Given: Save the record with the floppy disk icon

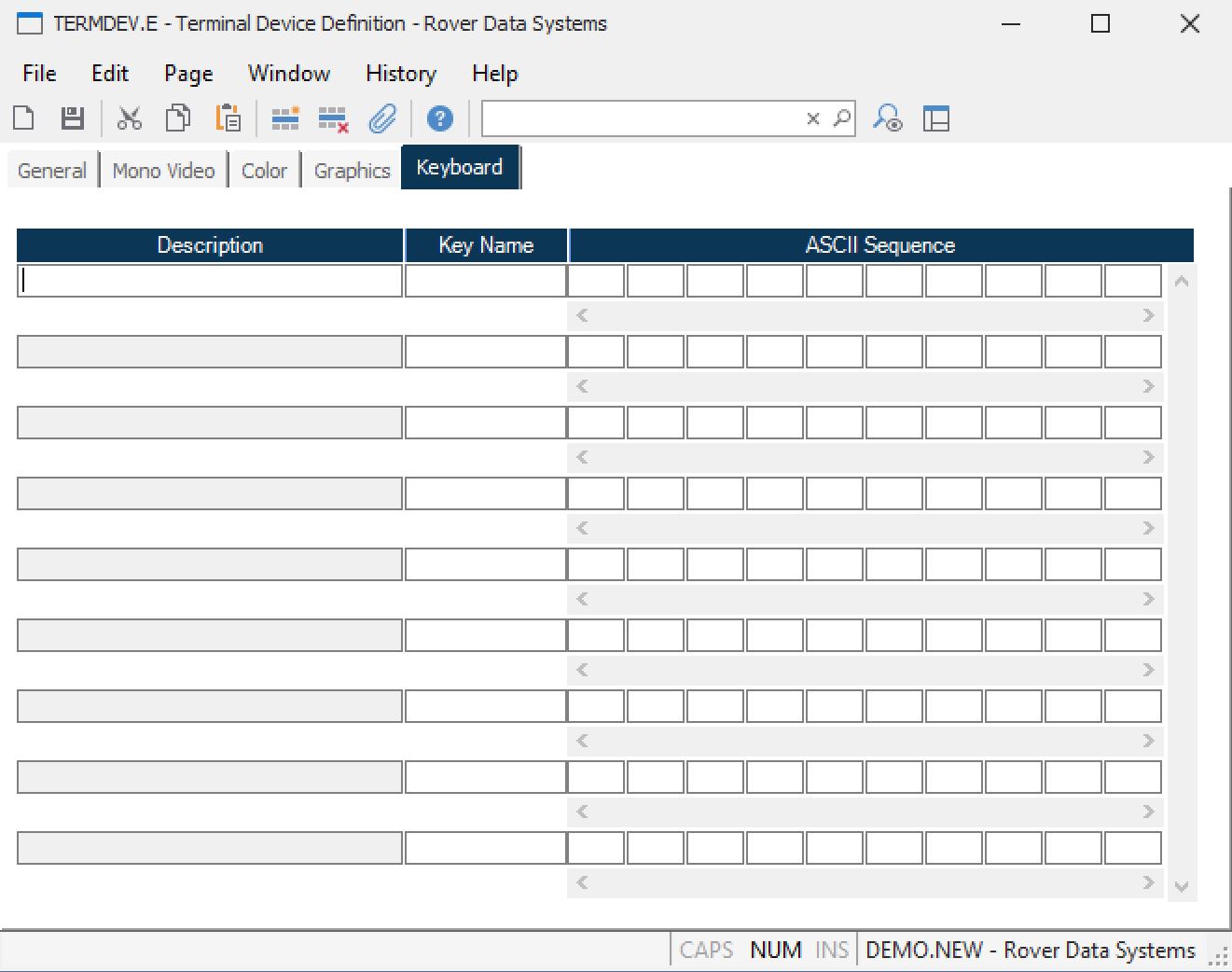Looking at the screenshot, I should pyautogui.click(x=73, y=118).
